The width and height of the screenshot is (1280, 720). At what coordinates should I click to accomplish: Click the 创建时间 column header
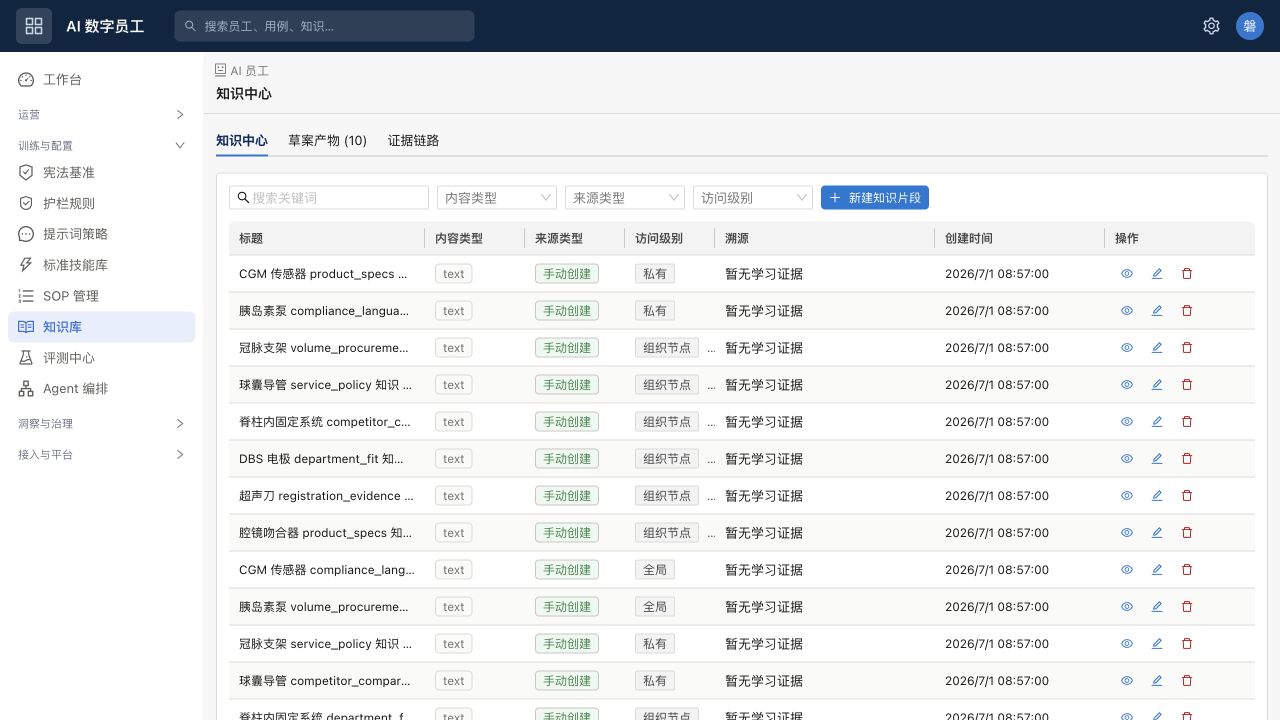1020,238
